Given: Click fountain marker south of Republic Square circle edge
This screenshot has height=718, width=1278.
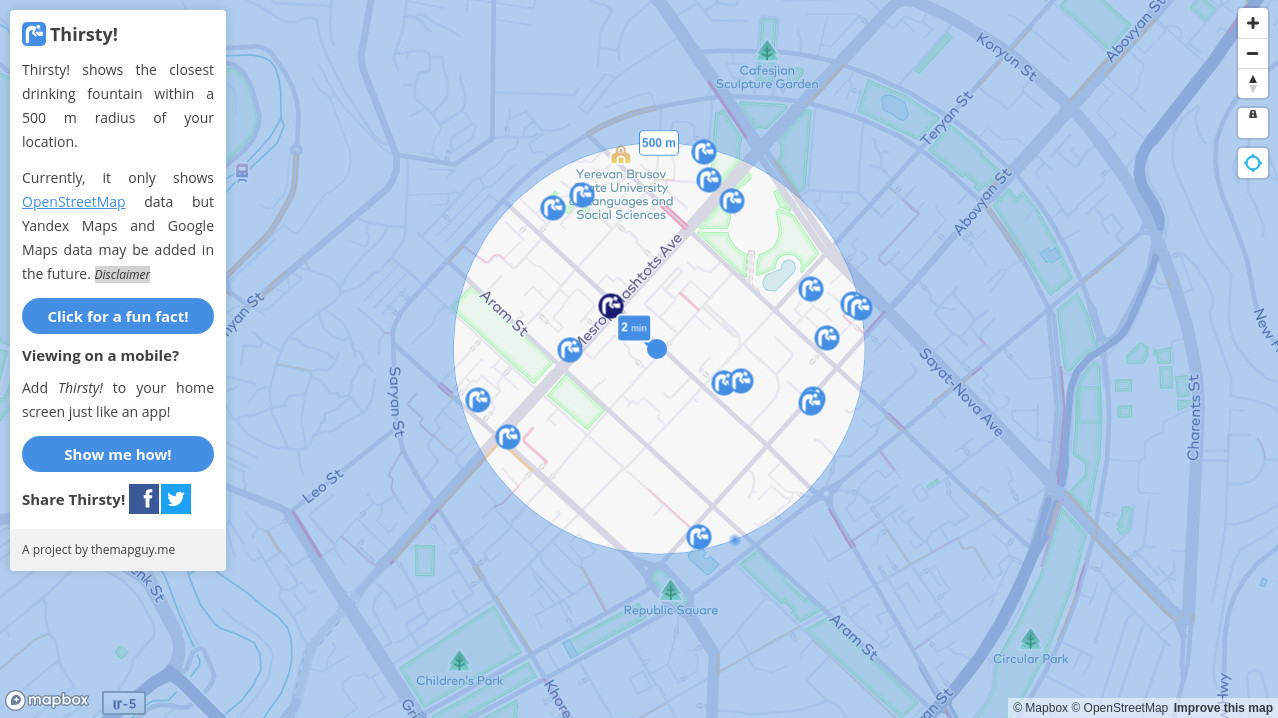Looking at the screenshot, I should (x=698, y=537).
